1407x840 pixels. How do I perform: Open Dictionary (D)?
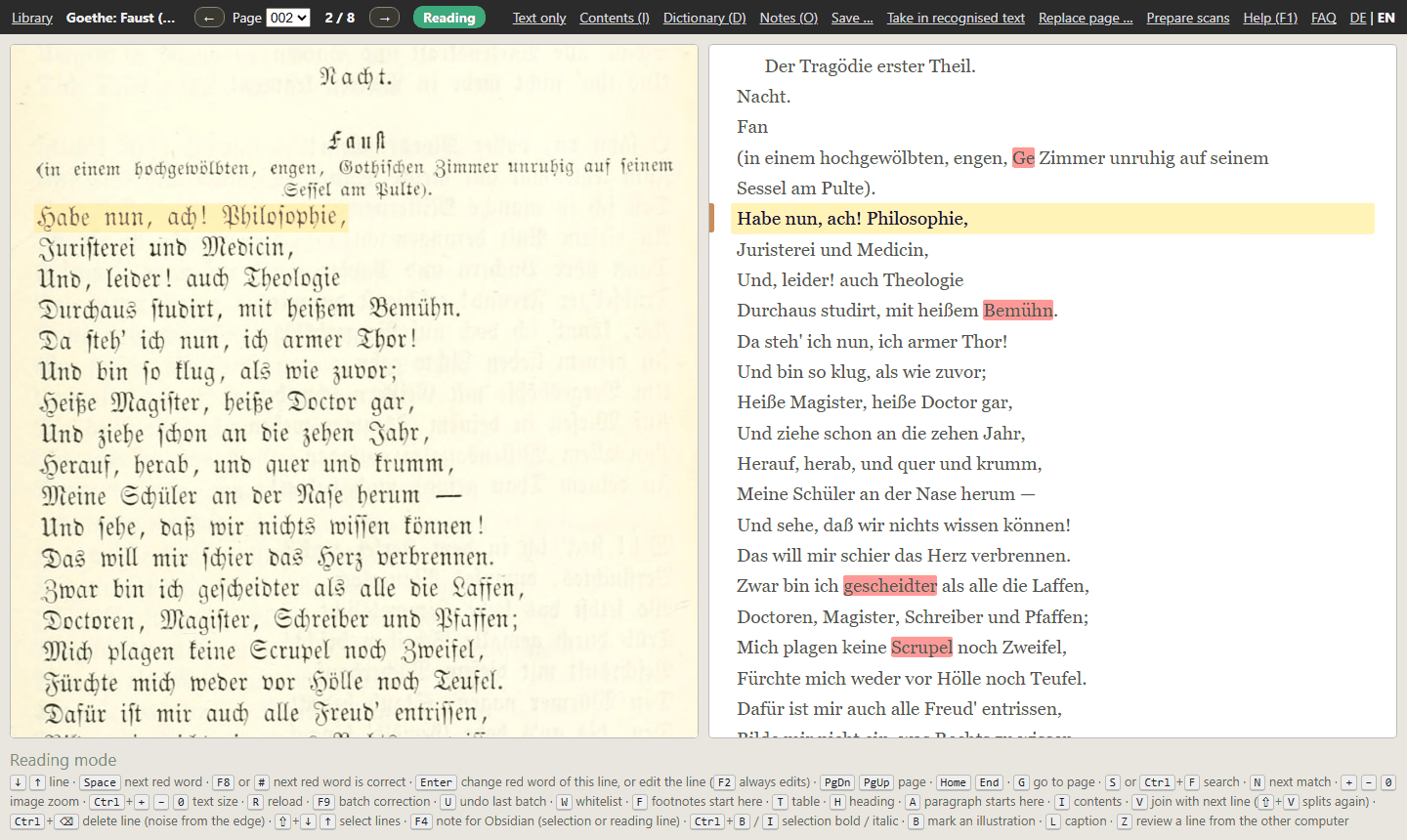coord(704,18)
